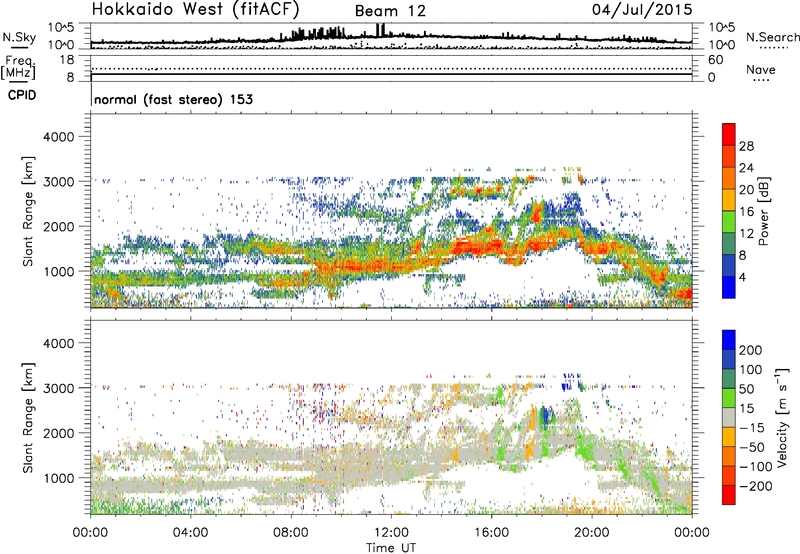
Task: Click the '2000' tick on the velocity panel
Action: pos(58,433)
